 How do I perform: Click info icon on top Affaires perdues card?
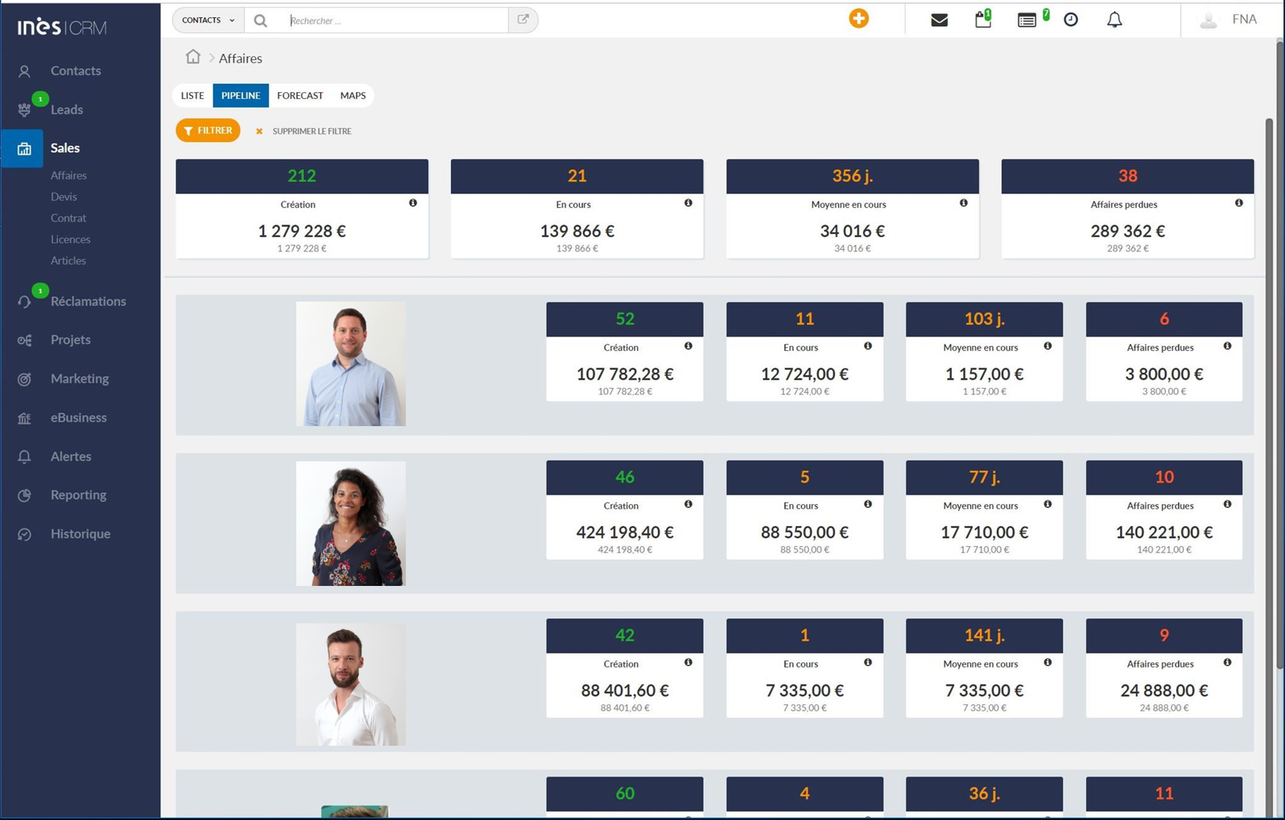[x=1238, y=203]
